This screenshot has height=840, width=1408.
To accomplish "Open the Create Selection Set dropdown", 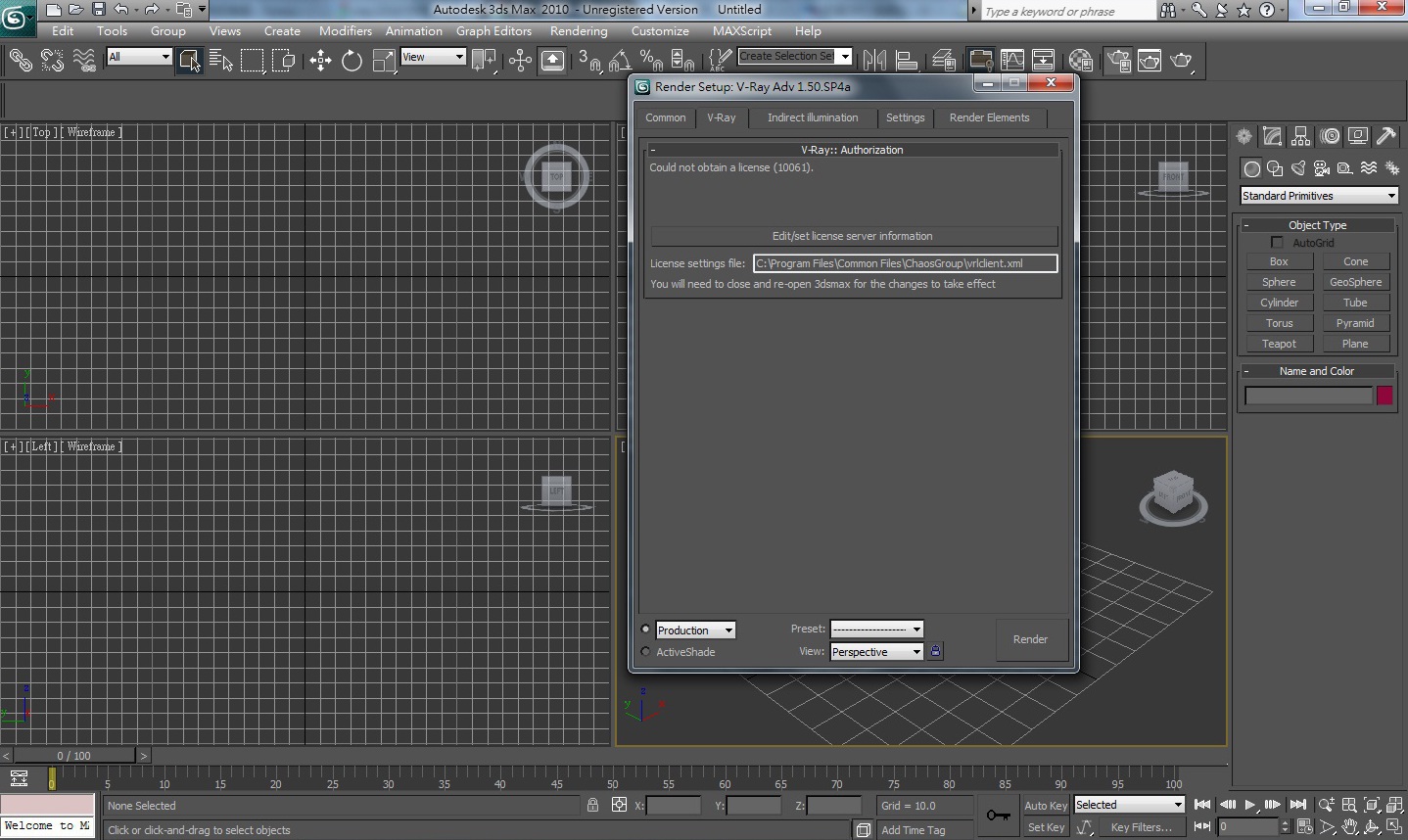I will click(795, 57).
